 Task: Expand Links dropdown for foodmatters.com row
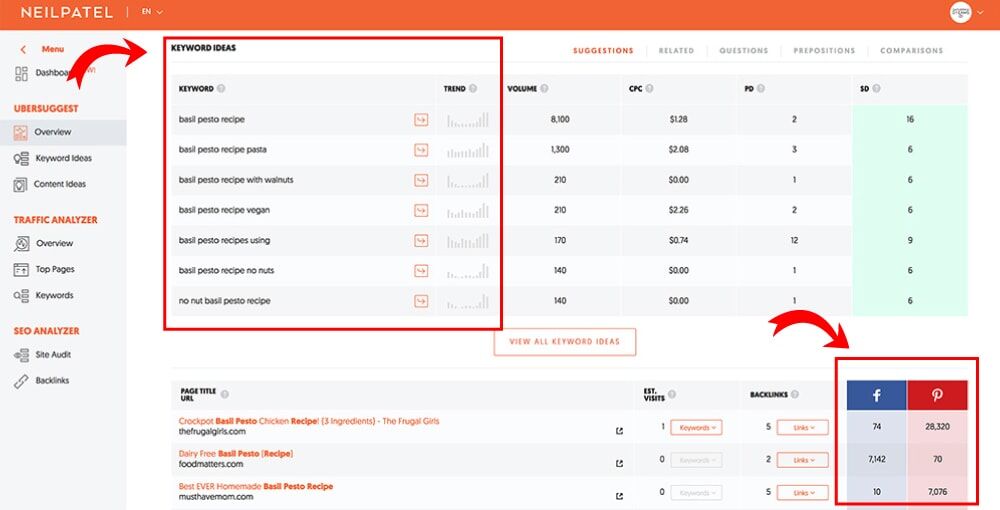802,460
